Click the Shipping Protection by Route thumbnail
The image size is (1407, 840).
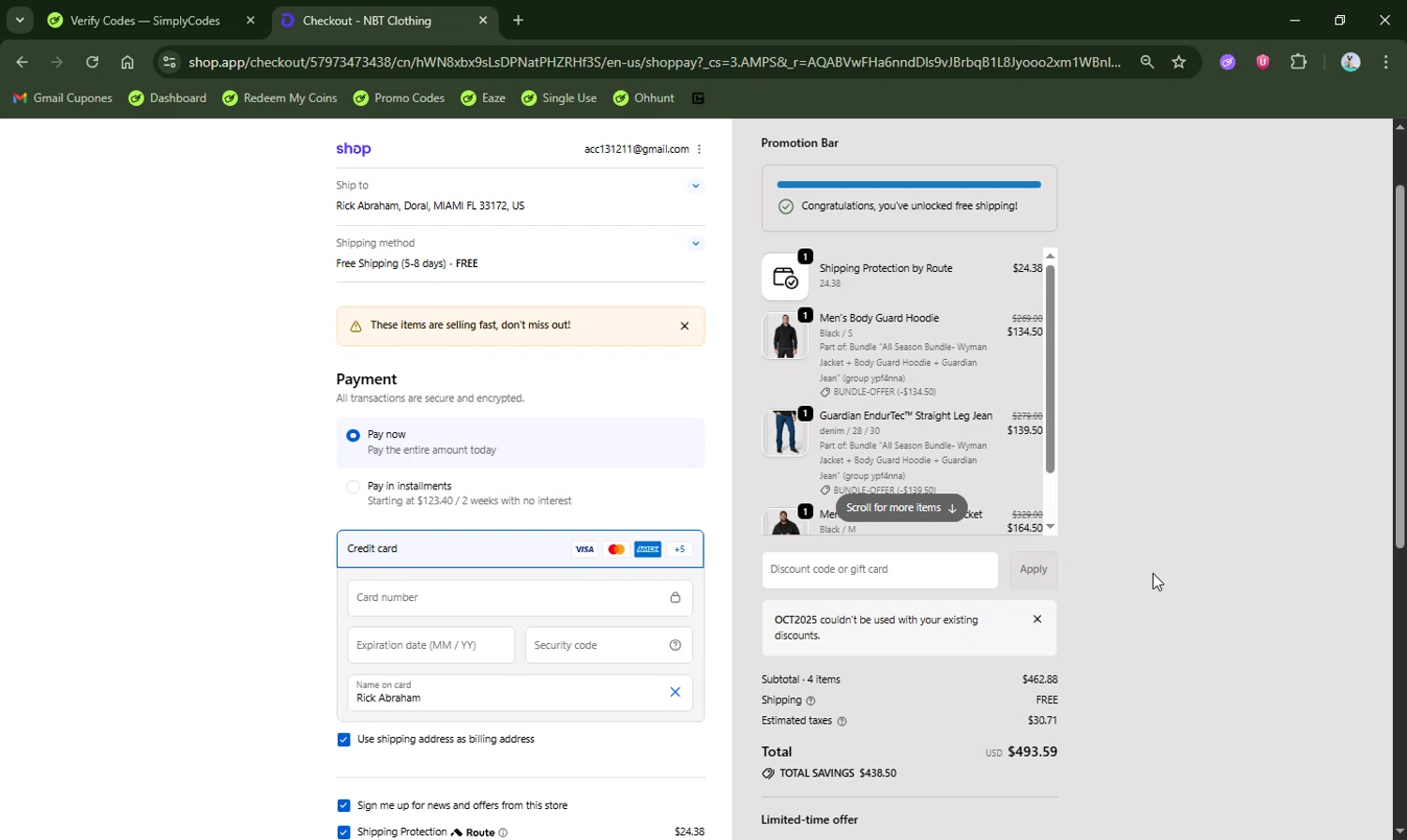(785, 277)
